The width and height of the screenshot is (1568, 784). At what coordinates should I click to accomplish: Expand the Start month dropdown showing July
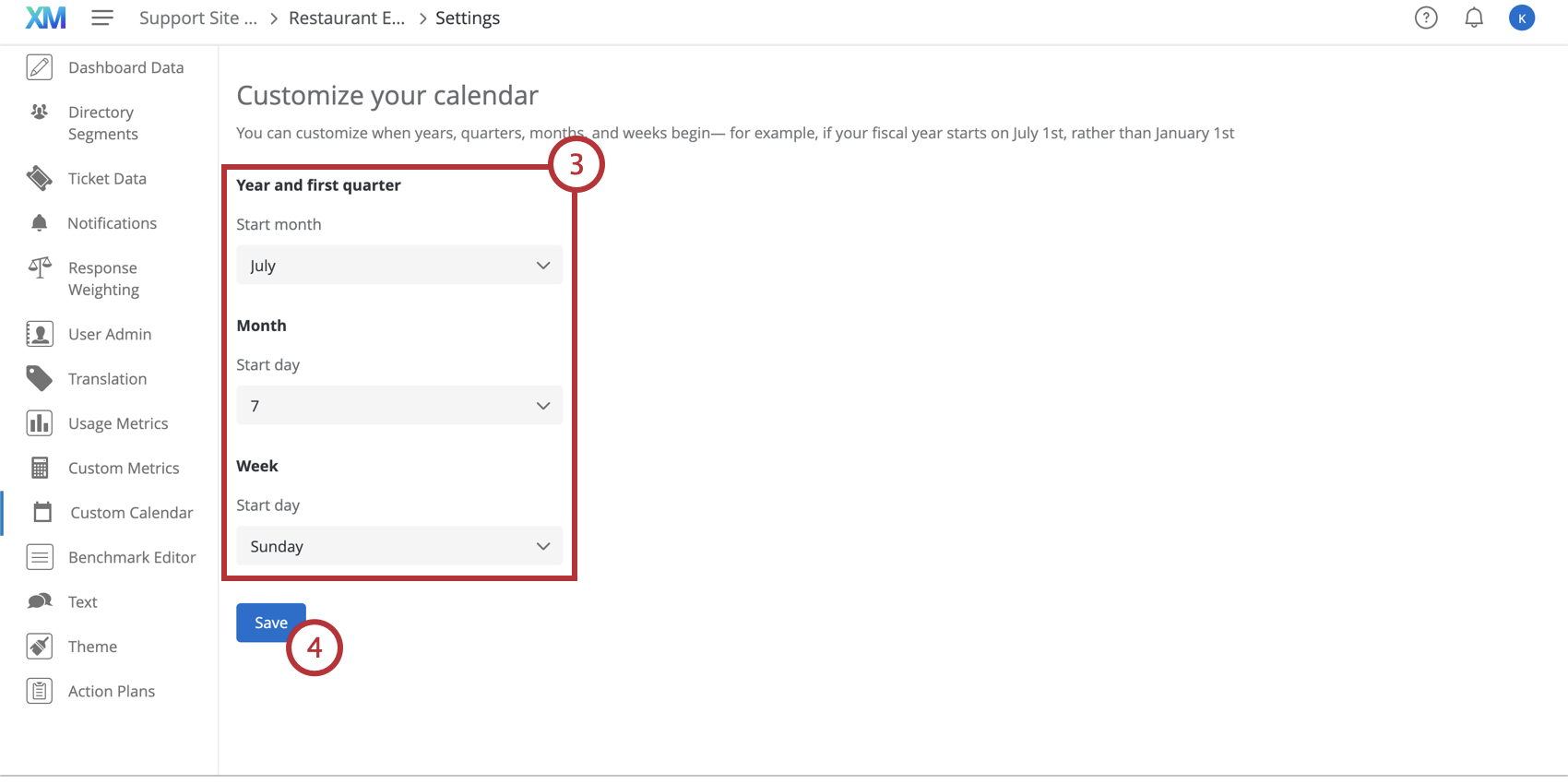click(x=399, y=265)
